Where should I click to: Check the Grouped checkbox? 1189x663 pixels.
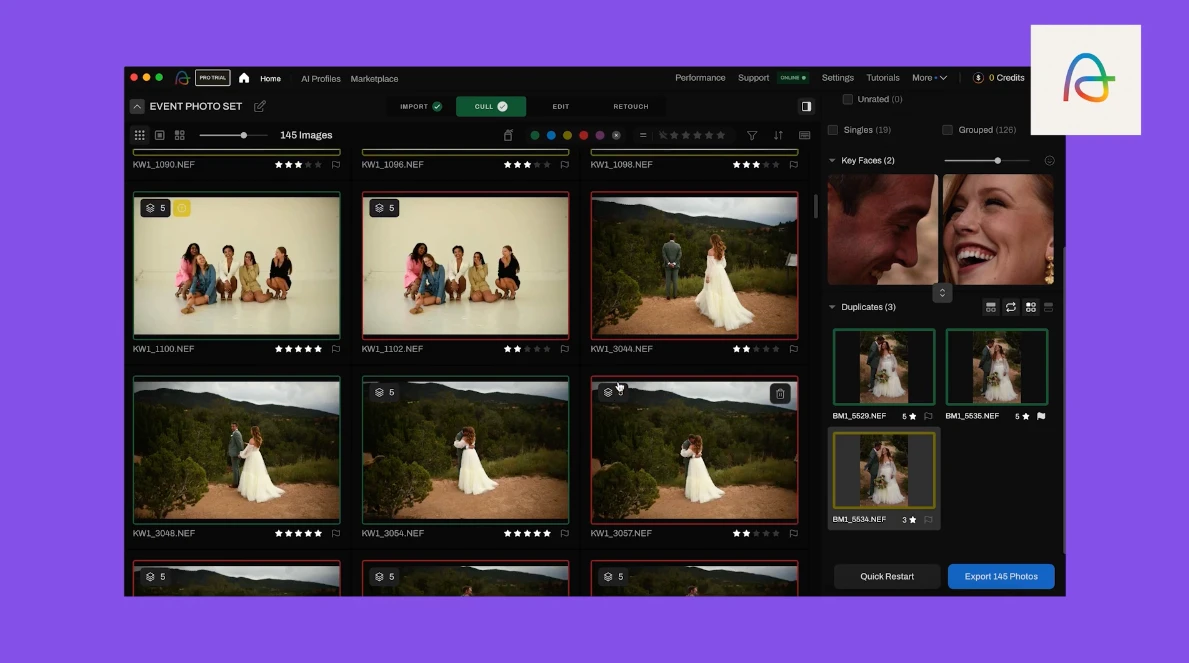947,130
